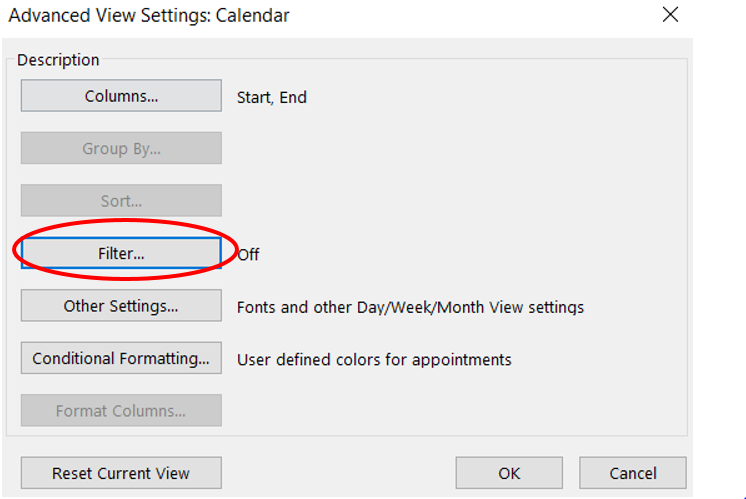This screenshot has height=499, width=746.
Task: Click 'User defined colors for appointments' text
Action: (x=374, y=360)
